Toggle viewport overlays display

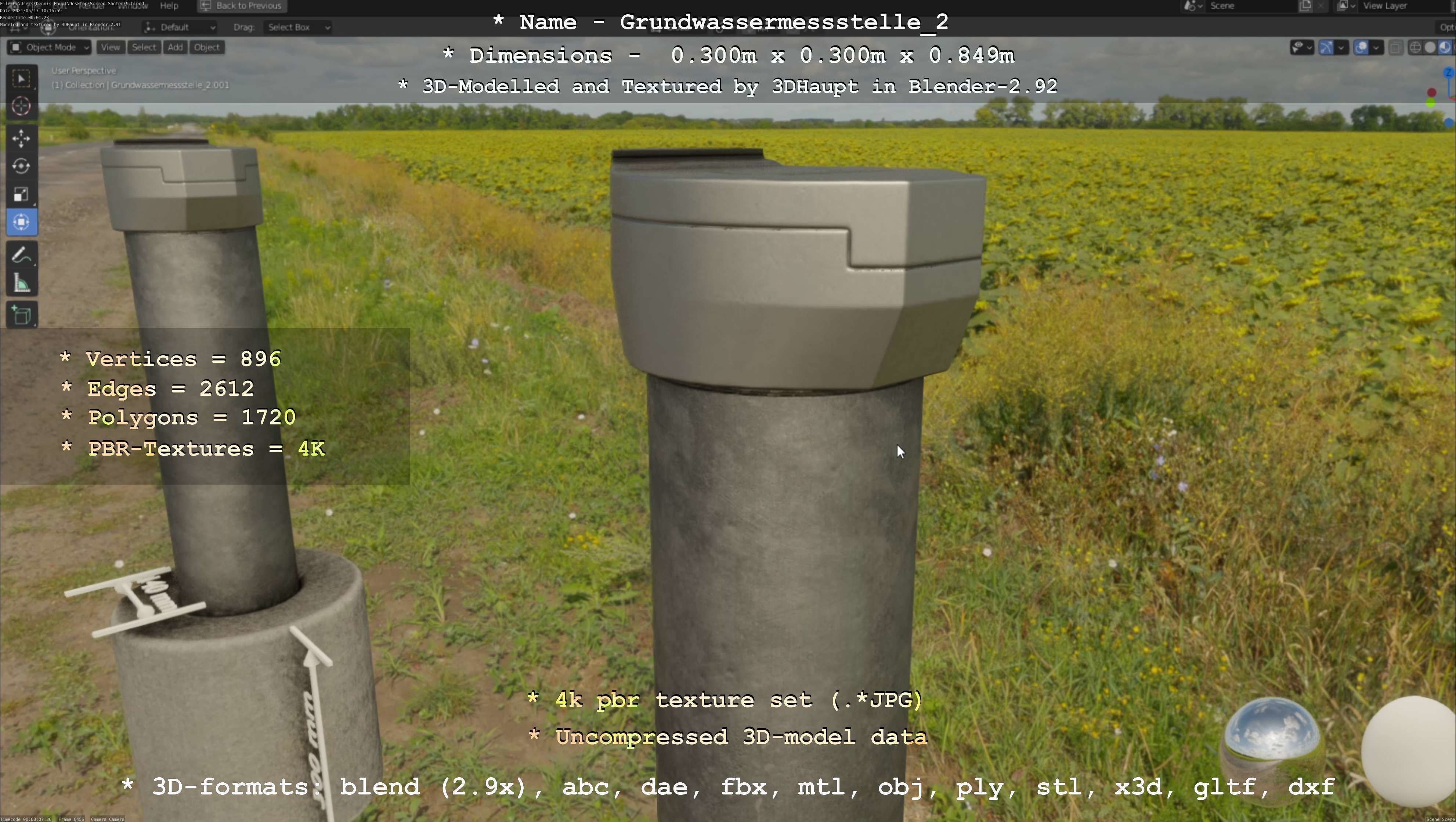coord(1361,47)
